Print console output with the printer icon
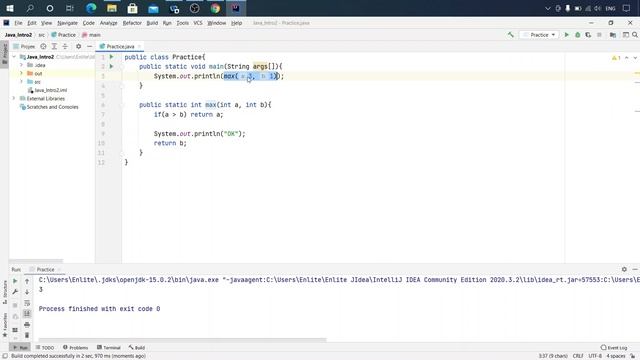Screen dimensions: 640x360 point(27,324)
